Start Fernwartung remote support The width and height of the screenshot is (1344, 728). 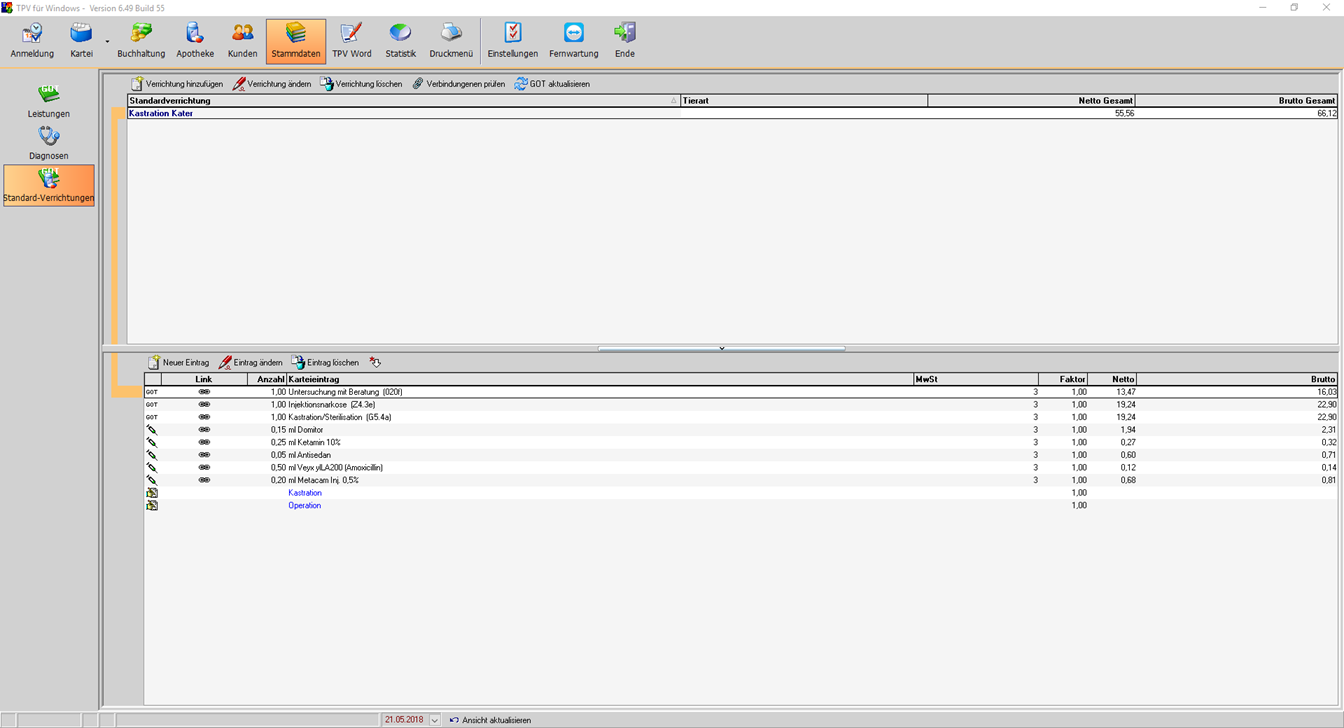click(x=573, y=41)
